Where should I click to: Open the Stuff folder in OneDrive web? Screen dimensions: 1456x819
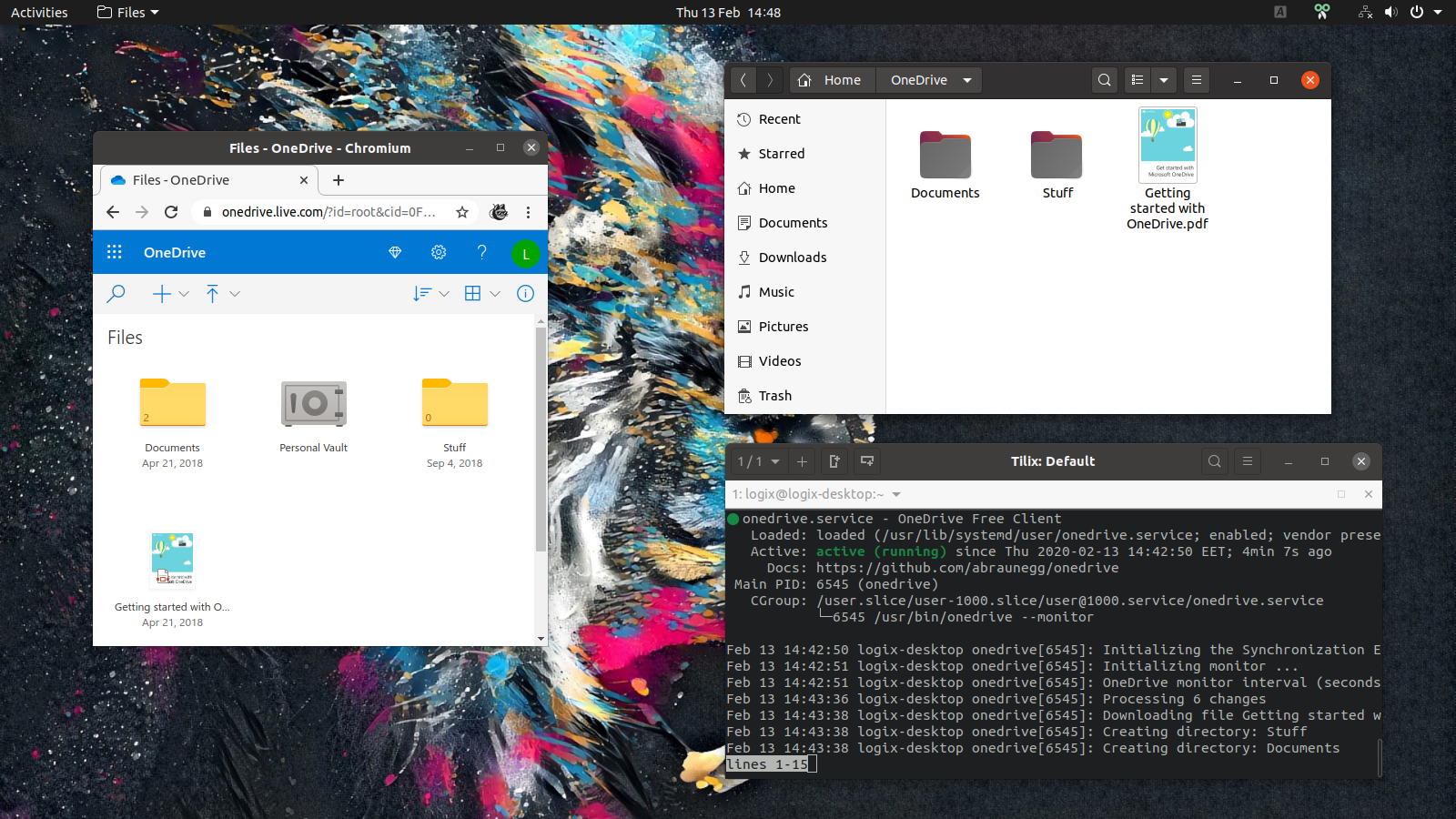click(455, 403)
